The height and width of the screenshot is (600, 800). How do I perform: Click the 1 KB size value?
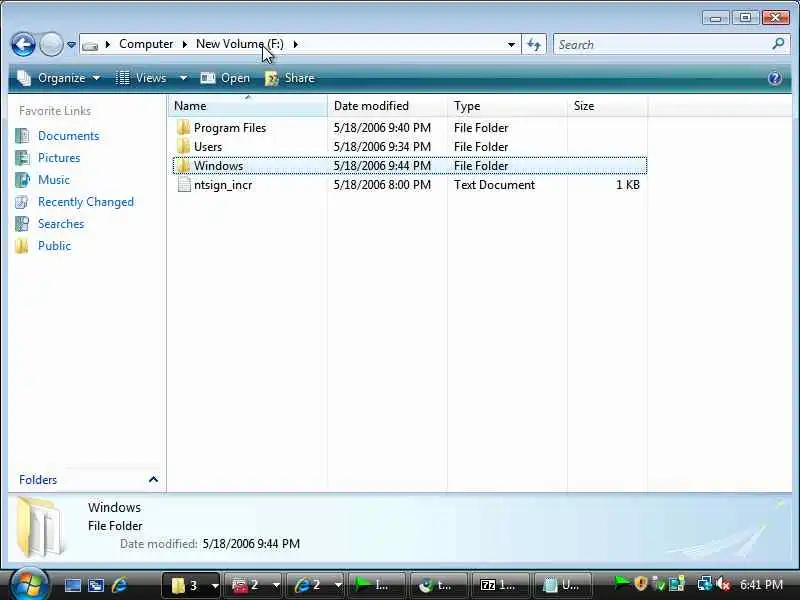coord(628,185)
